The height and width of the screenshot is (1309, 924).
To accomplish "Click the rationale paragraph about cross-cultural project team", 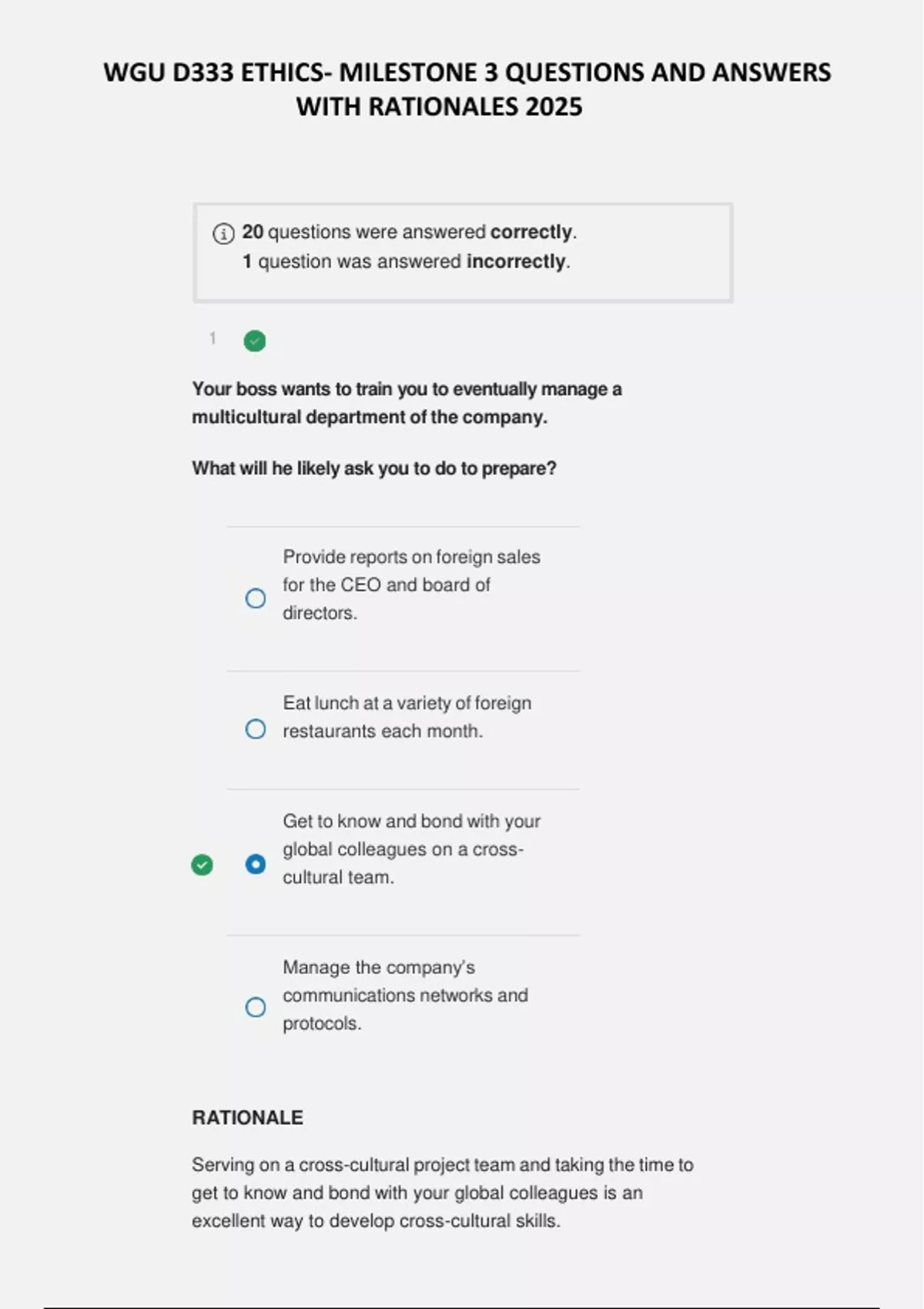I will 442,1192.
